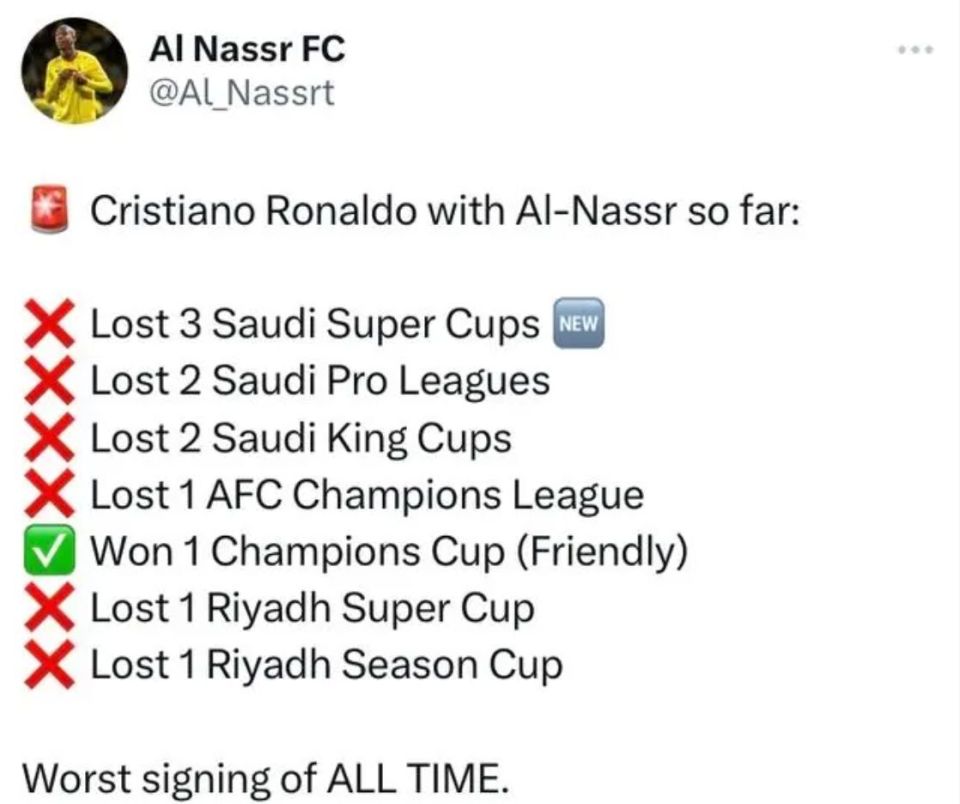The height and width of the screenshot is (804, 960).
Task: Click the 'Won 1 Champions Cup (Friendly)' line
Action: (389, 552)
